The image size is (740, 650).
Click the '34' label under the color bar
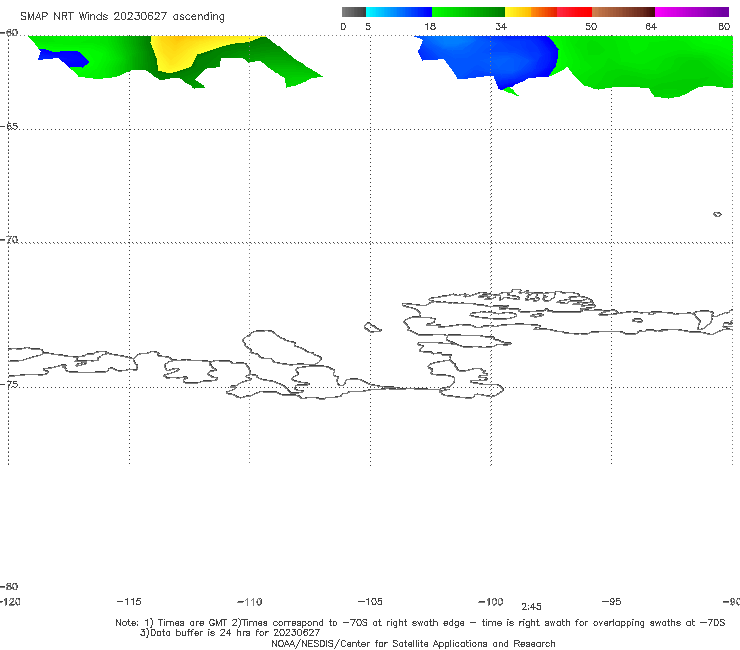501,26
